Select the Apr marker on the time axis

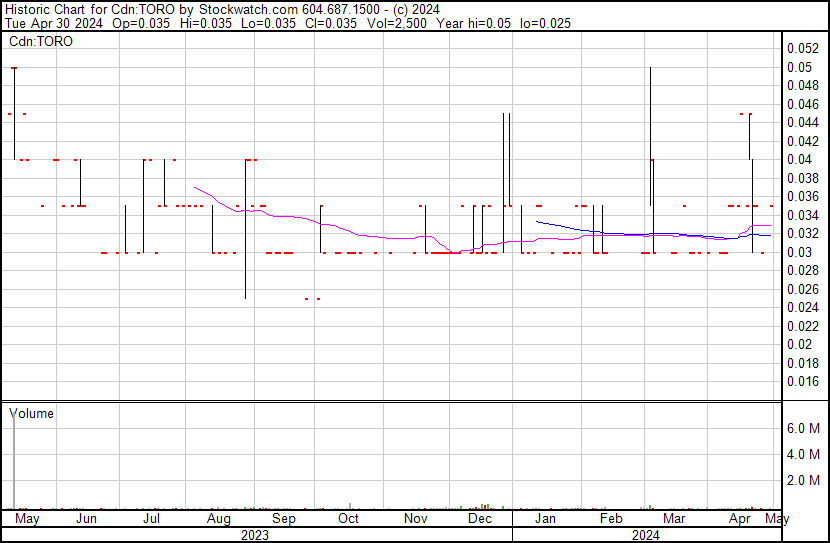tap(740, 519)
